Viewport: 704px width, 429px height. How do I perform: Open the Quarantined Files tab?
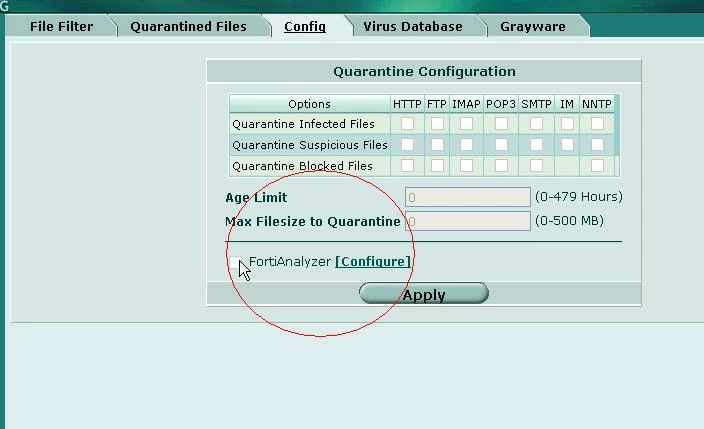click(x=189, y=27)
